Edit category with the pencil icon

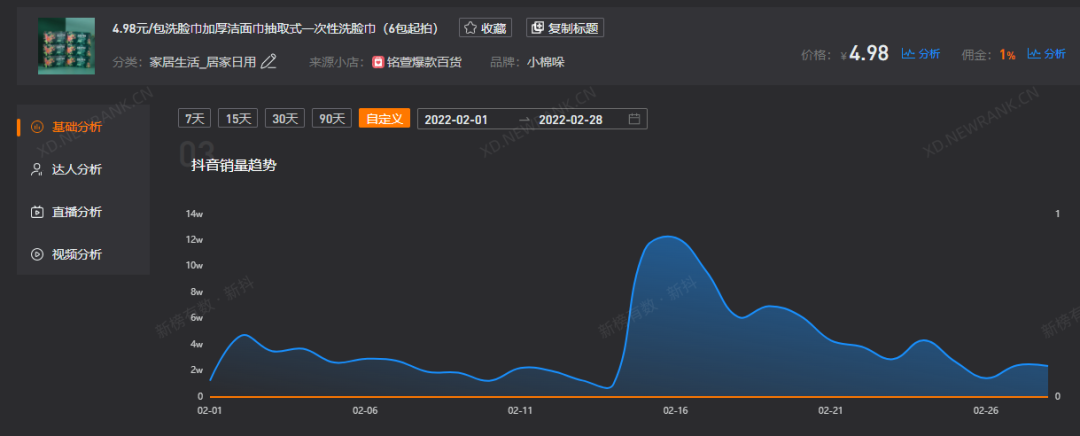click(269, 62)
